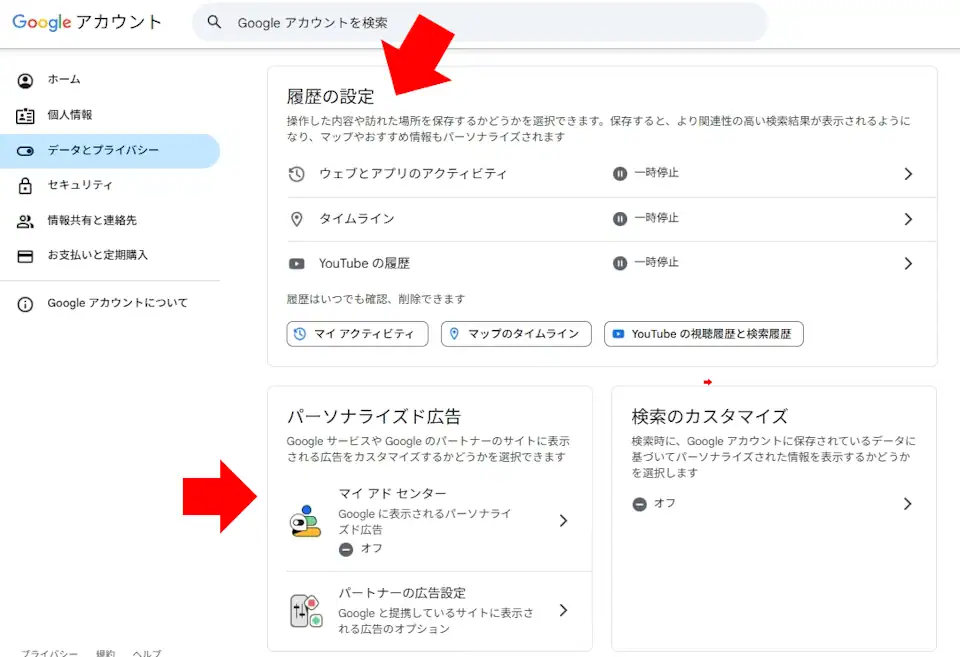The height and width of the screenshot is (657, 960).
Task: Open the タイムライン row
Action: [x=611, y=219]
